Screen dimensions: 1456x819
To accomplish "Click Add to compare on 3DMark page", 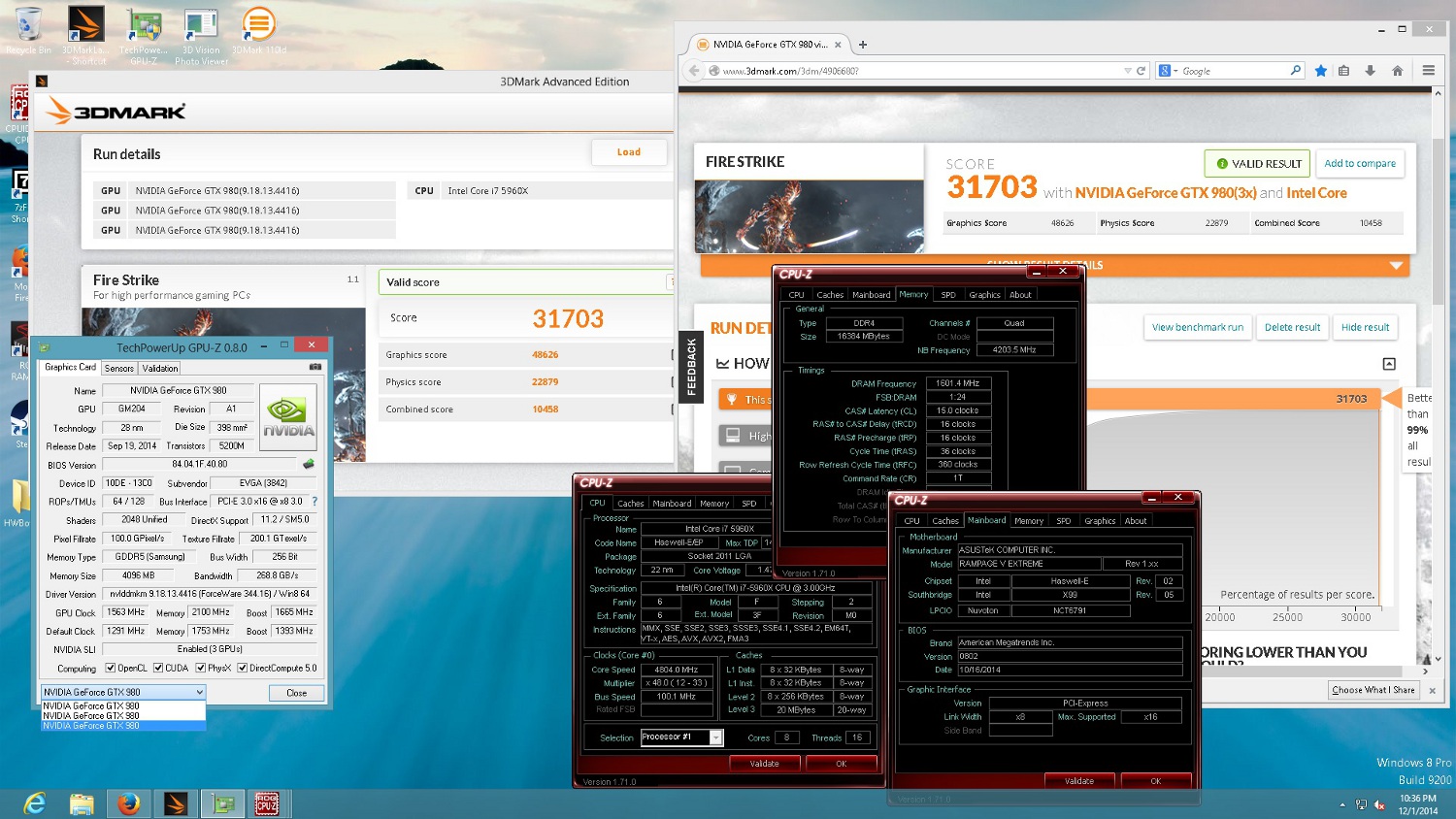I will 1360,164.
